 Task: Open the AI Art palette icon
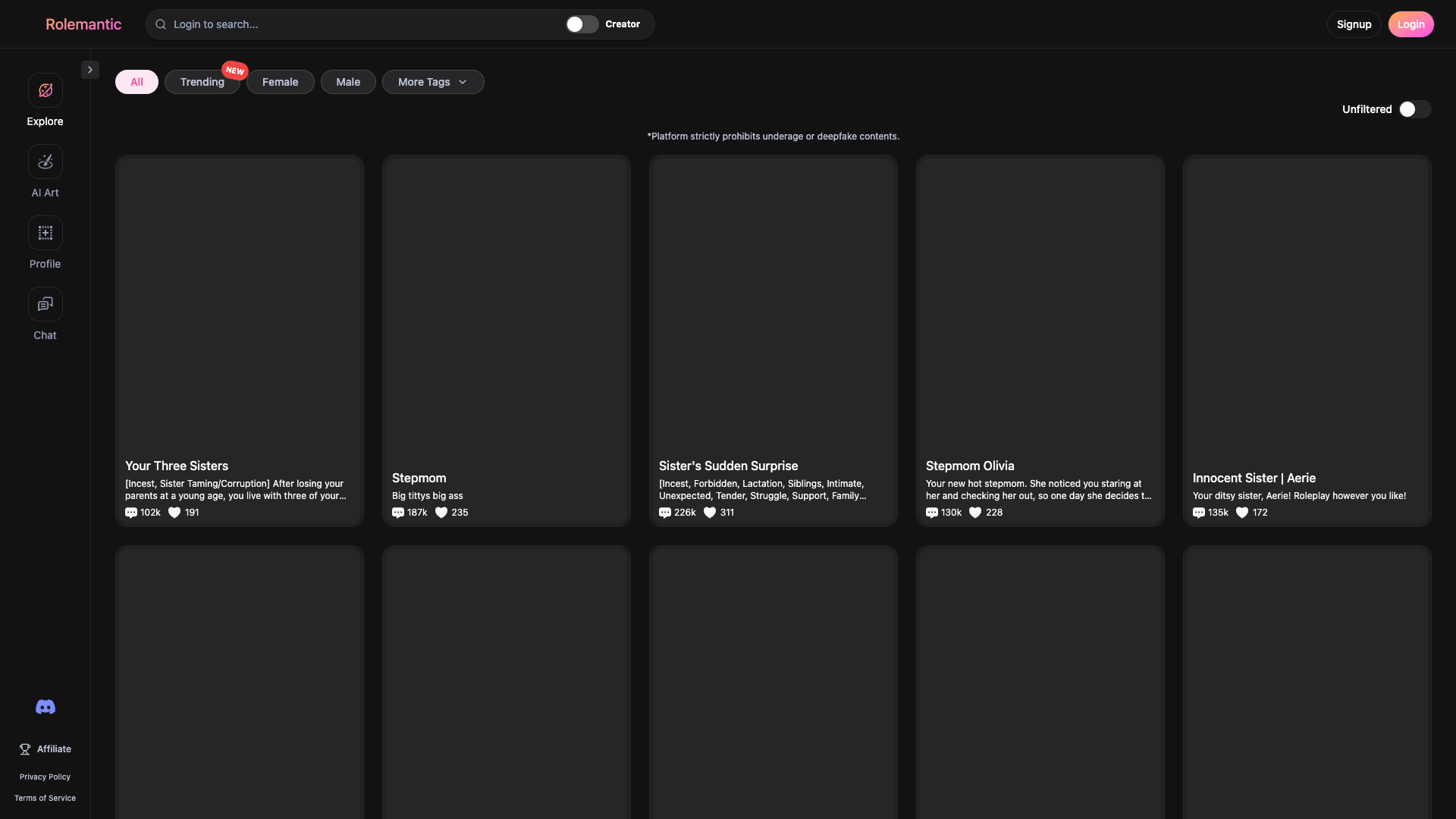[45, 162]
